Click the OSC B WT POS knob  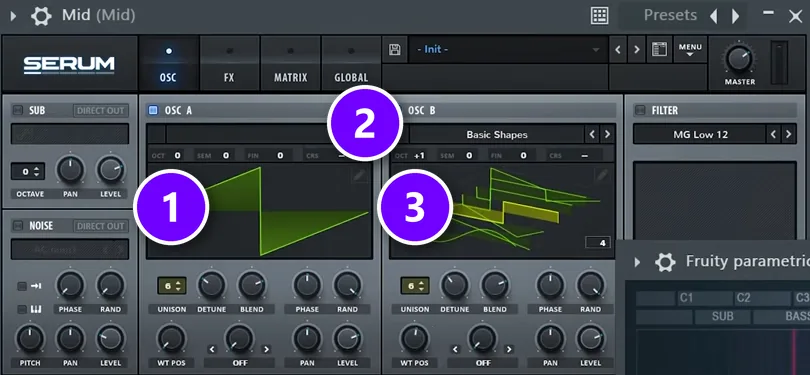tap(414, 339)
